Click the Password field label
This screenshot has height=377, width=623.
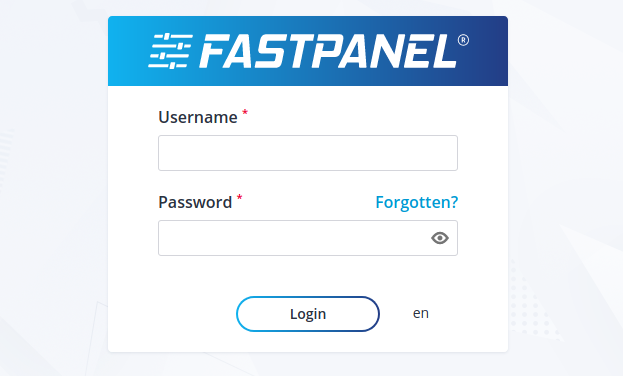pyautogui.click(x=195, y=202)
